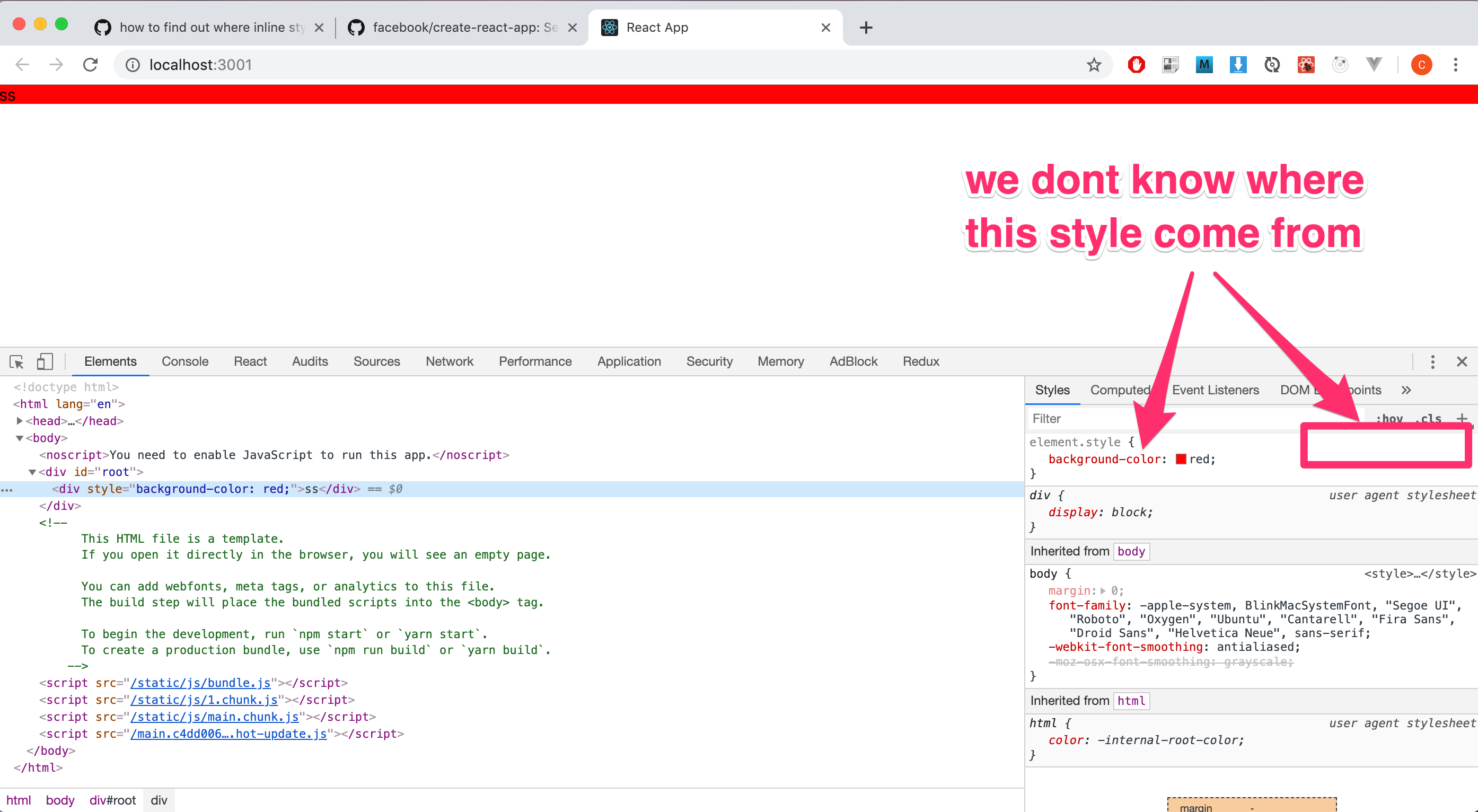The image size is (1478, 812).
Task: Click the 'display: block' declaration
Action: [1100, 512]
